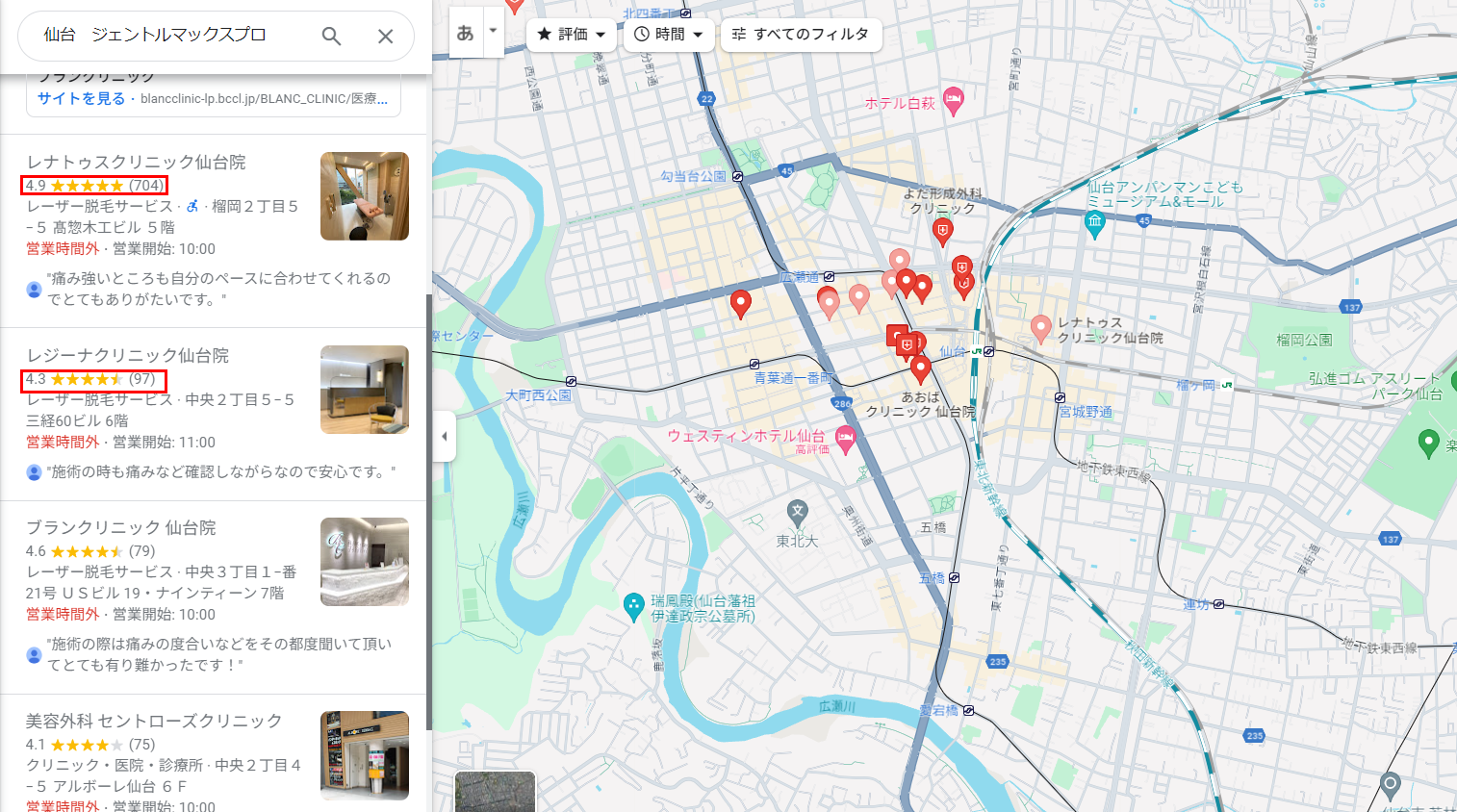The height and width of the screenshot is (812, 1457).
Task: Open ブランクリニック 仙台院 listing
Action: 120,527
